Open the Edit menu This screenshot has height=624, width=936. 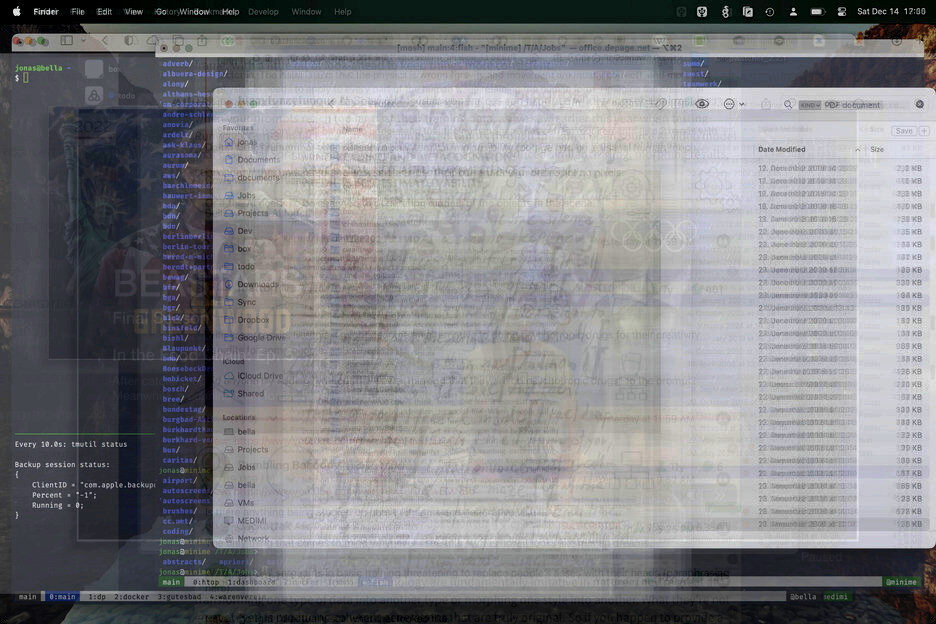point(104,11)
